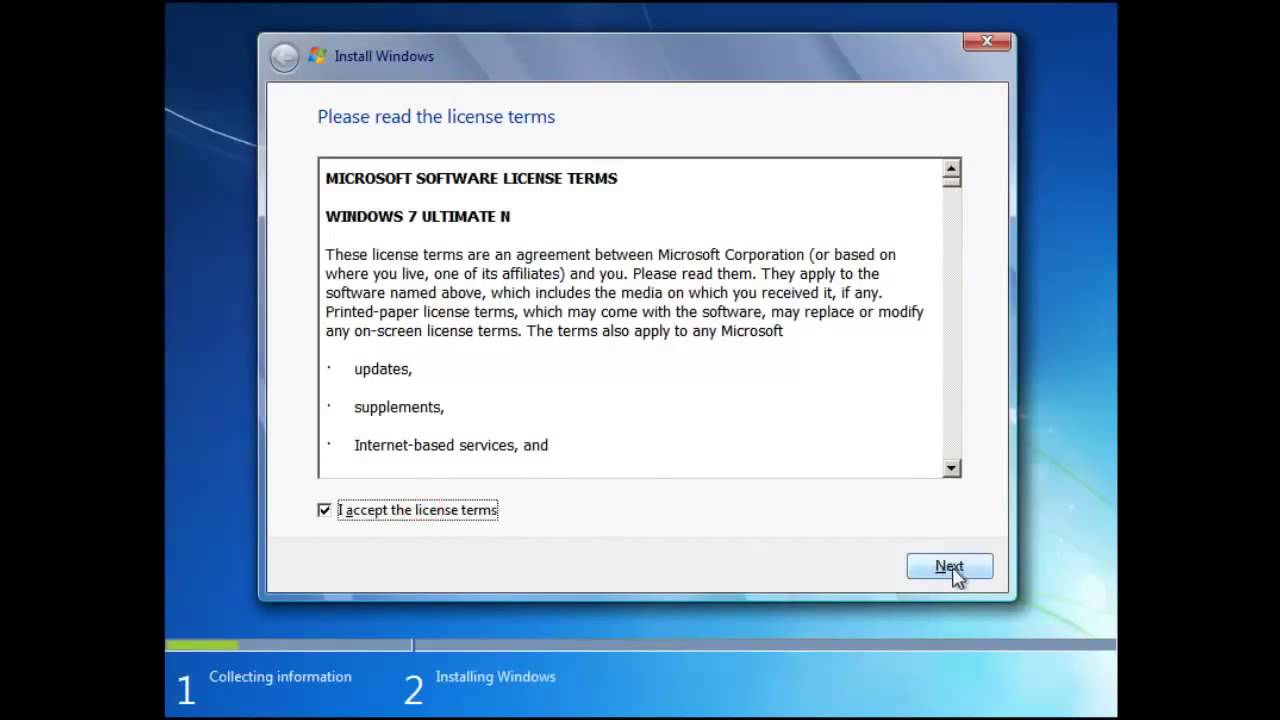Click Next to continue installation
1280x720 pixels.
pyautogui.click(x=950, y=566)
